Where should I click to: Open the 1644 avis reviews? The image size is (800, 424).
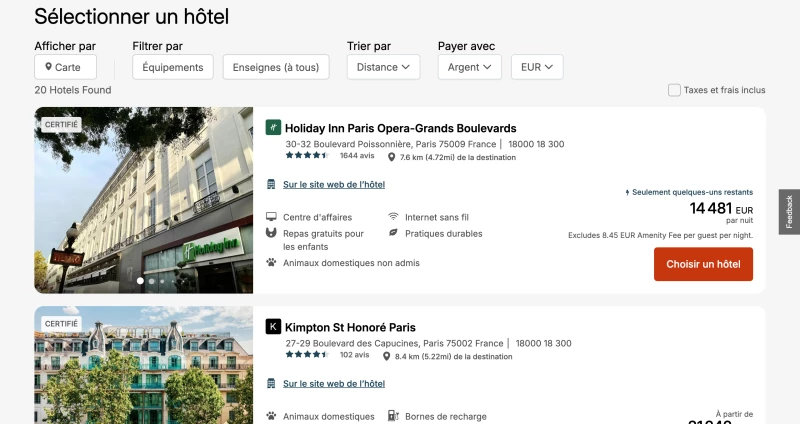[357, 156]
